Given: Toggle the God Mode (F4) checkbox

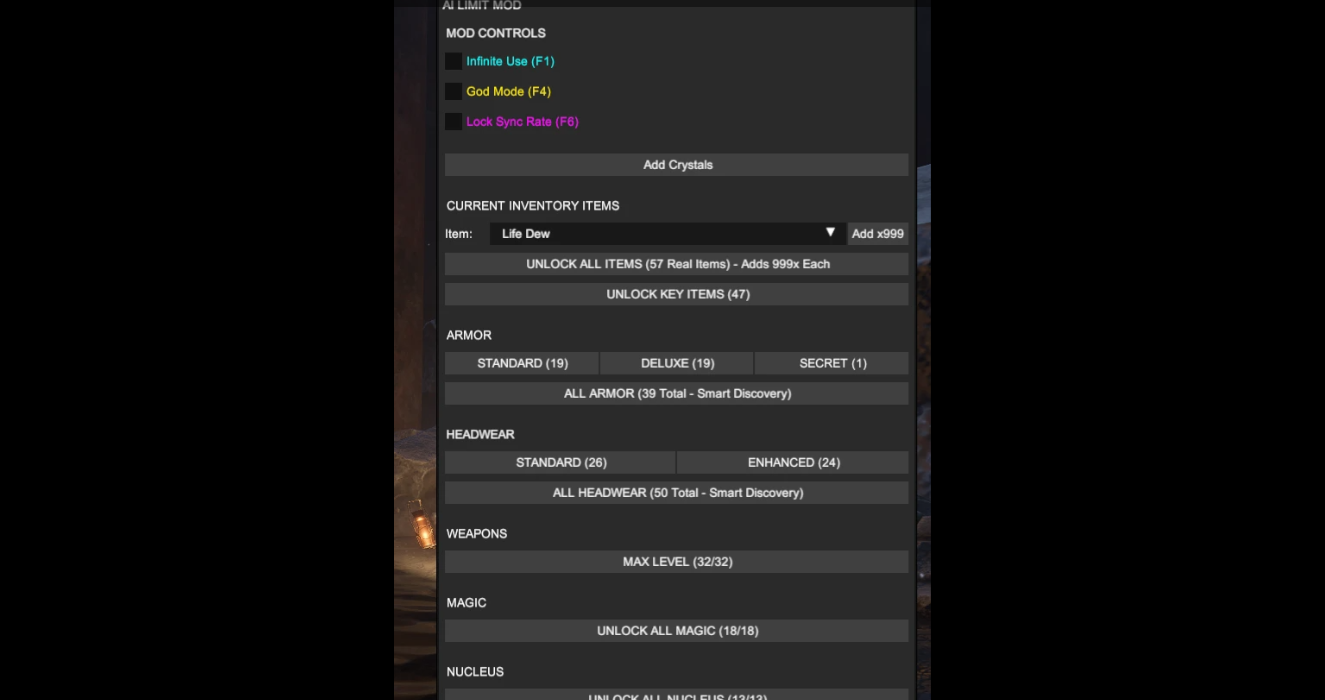Looking at the screenshot, I should pos(453,92).
